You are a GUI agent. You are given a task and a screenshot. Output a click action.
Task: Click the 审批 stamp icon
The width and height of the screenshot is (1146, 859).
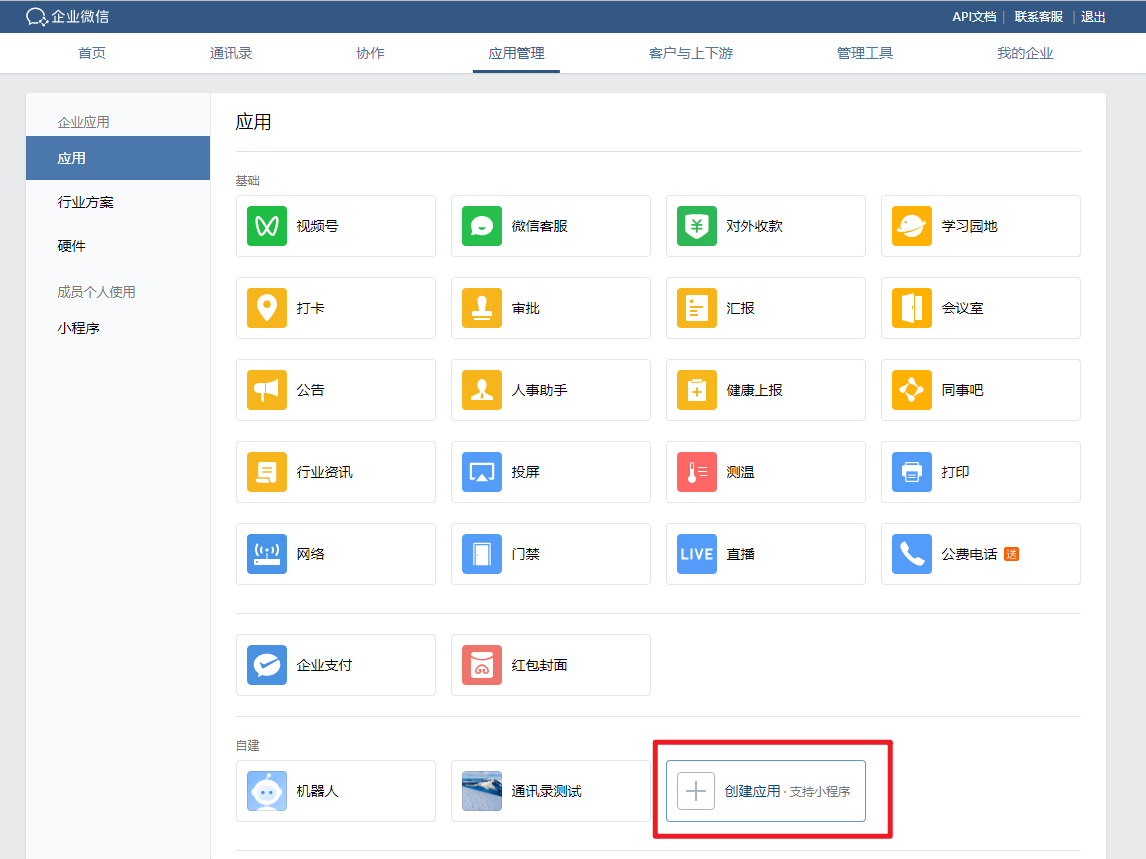(482, 308)
